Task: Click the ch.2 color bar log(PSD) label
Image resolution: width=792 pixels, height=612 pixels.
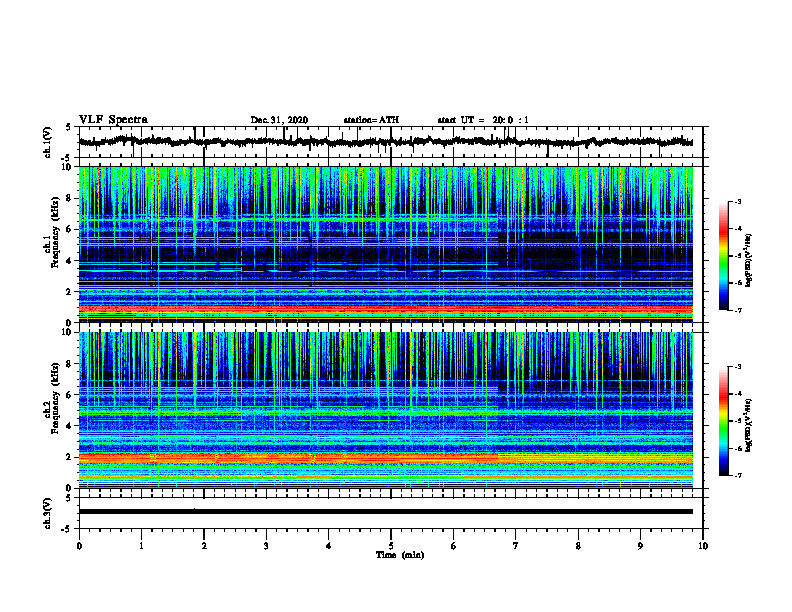Action: tap(749, 426)
